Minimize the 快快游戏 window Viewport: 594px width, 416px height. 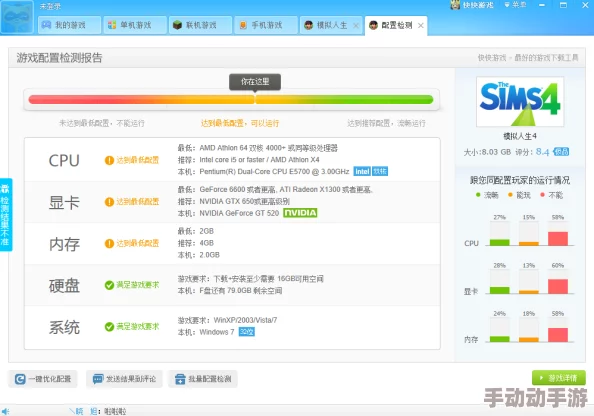click(x=542, y=5)
